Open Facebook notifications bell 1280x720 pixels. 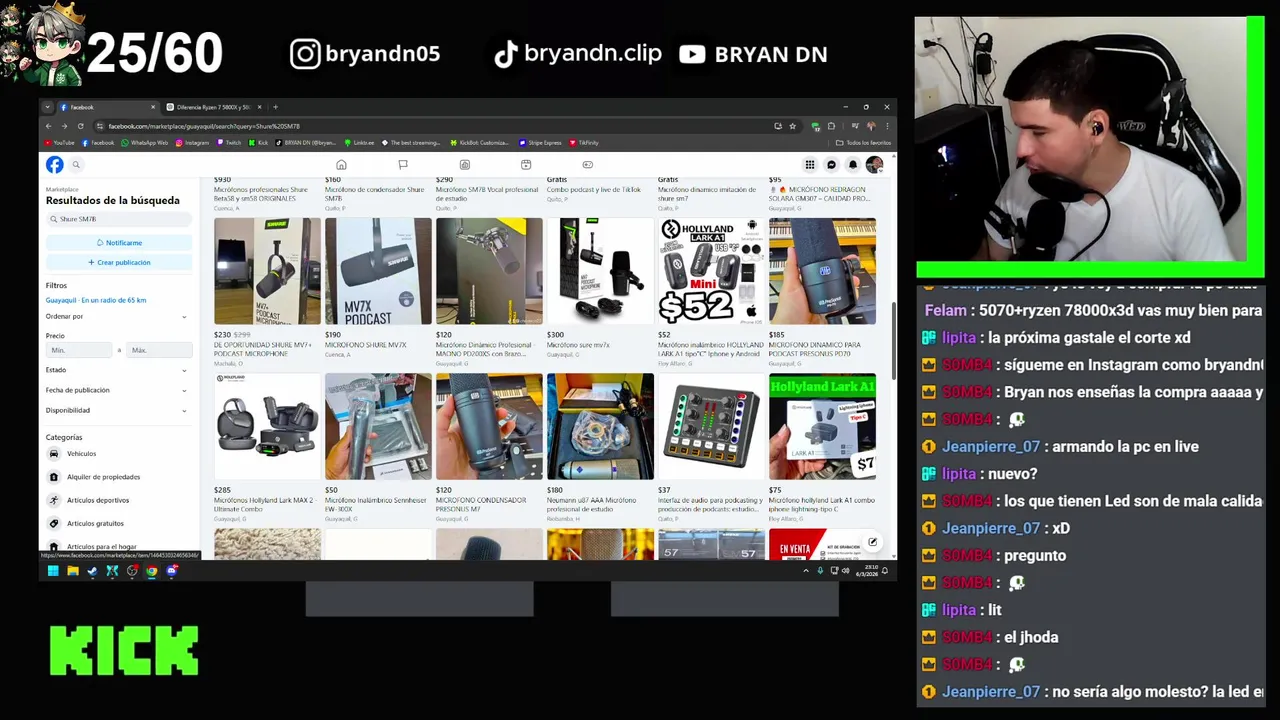pyautogui.click(x=853, y=165)
